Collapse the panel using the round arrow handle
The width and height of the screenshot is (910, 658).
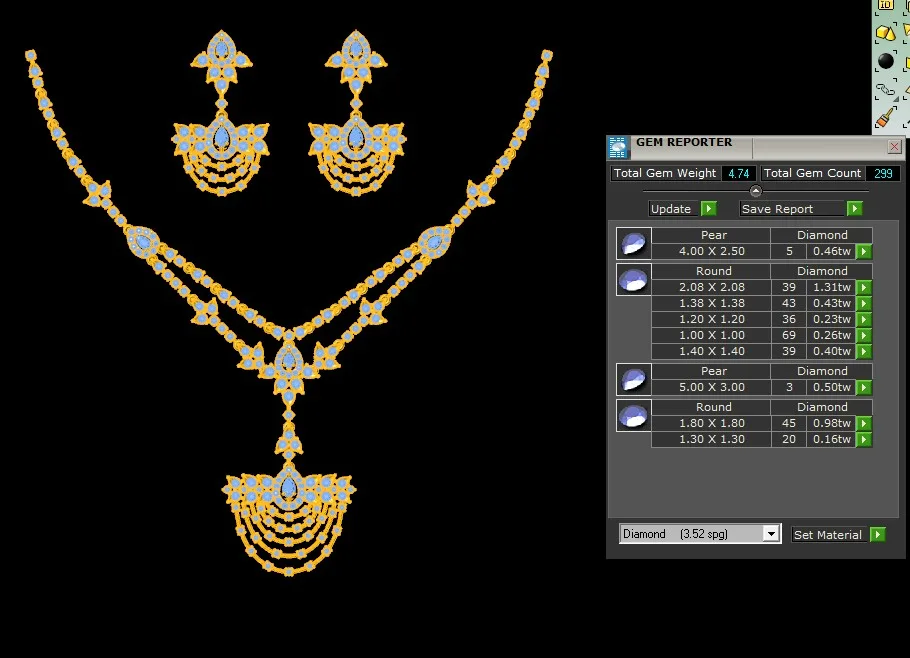pyautogui.click(x=755, y=191)
